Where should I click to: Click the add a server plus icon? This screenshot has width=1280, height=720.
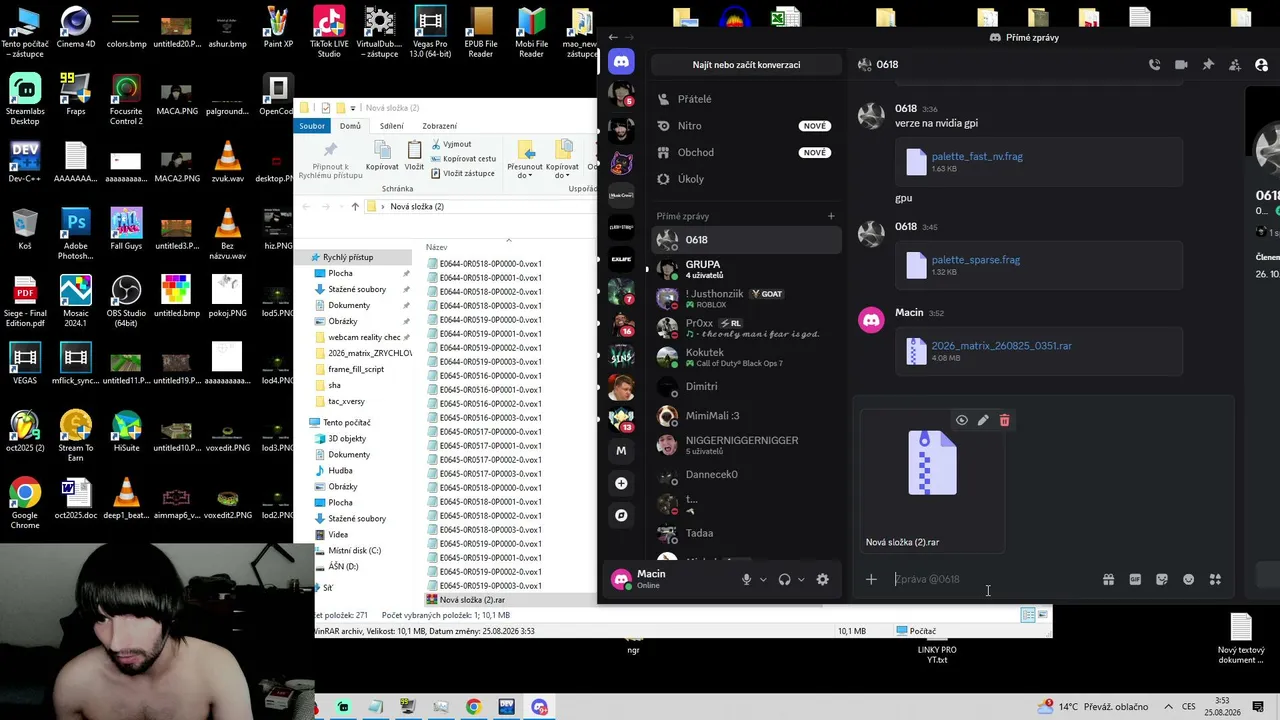tap(621, 483)
